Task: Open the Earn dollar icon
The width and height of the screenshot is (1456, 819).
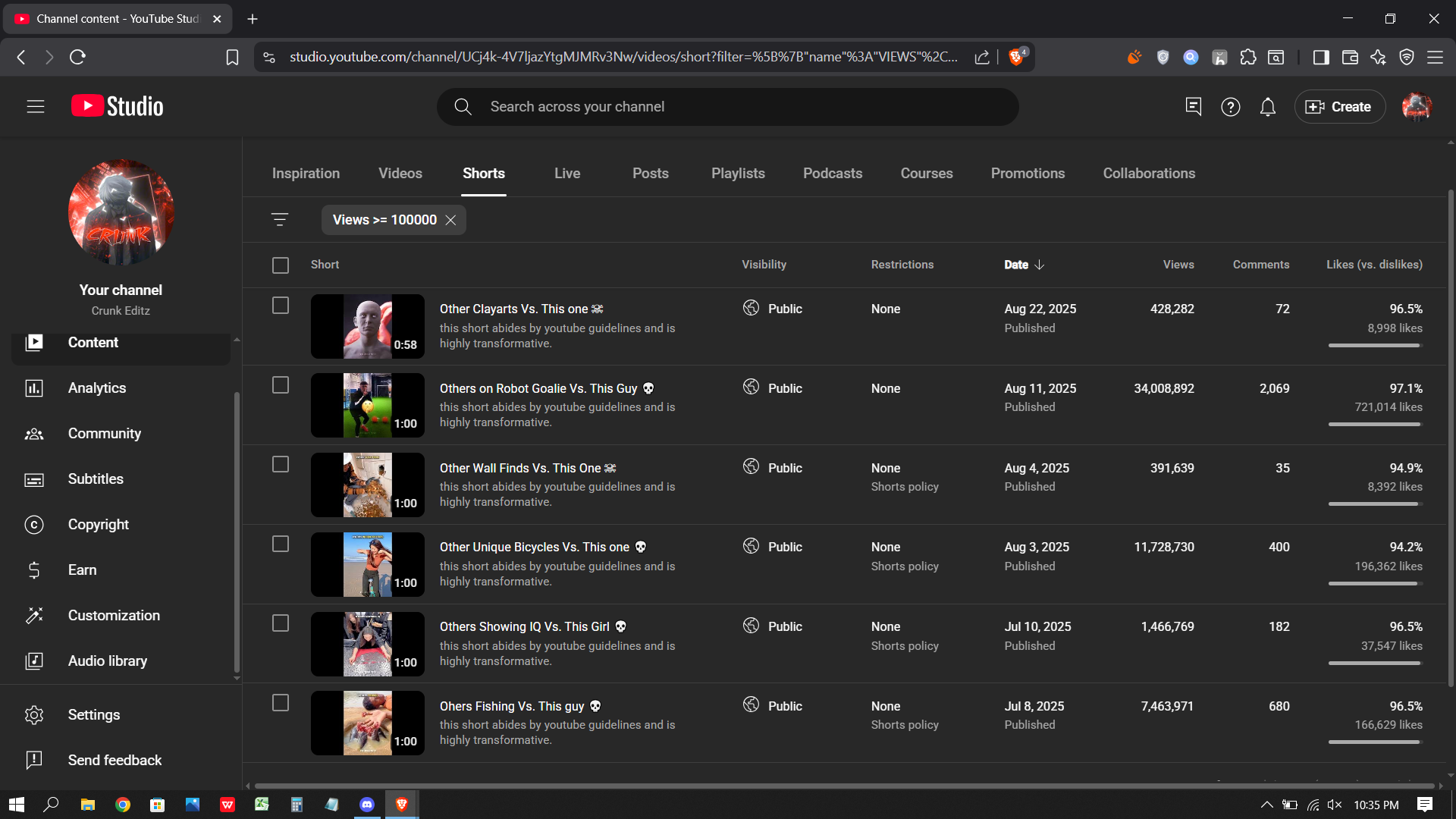Action: 34,570
